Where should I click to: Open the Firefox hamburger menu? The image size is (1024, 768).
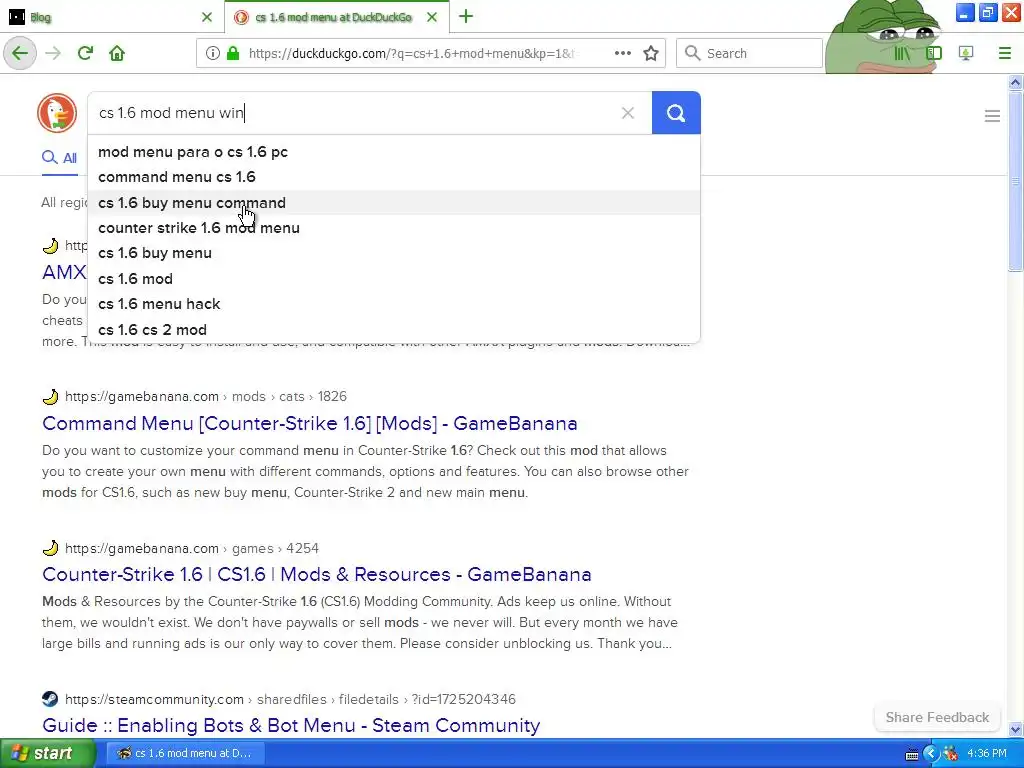[x=1005, y=53]
